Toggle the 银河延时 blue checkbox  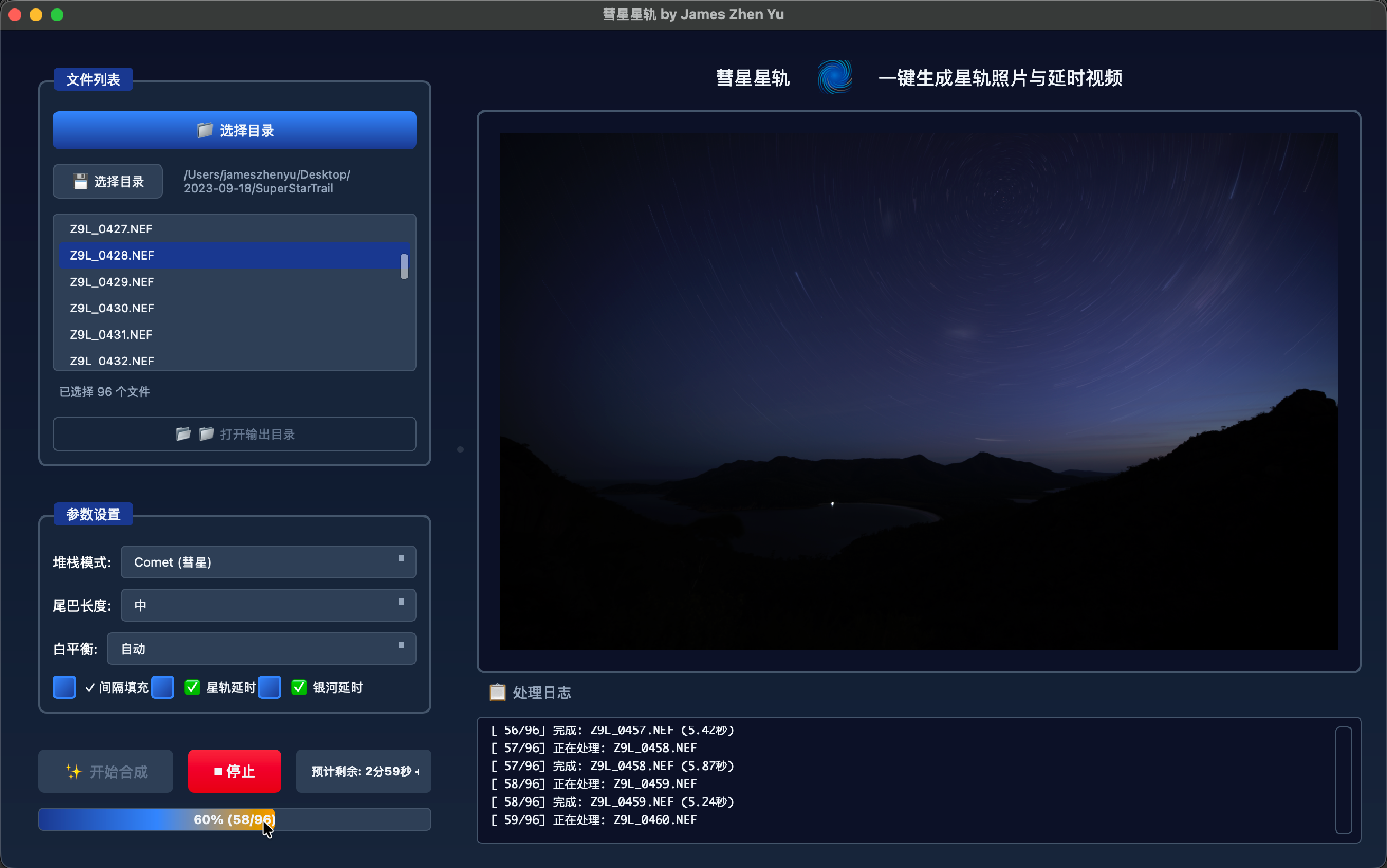tap(270, 687)
